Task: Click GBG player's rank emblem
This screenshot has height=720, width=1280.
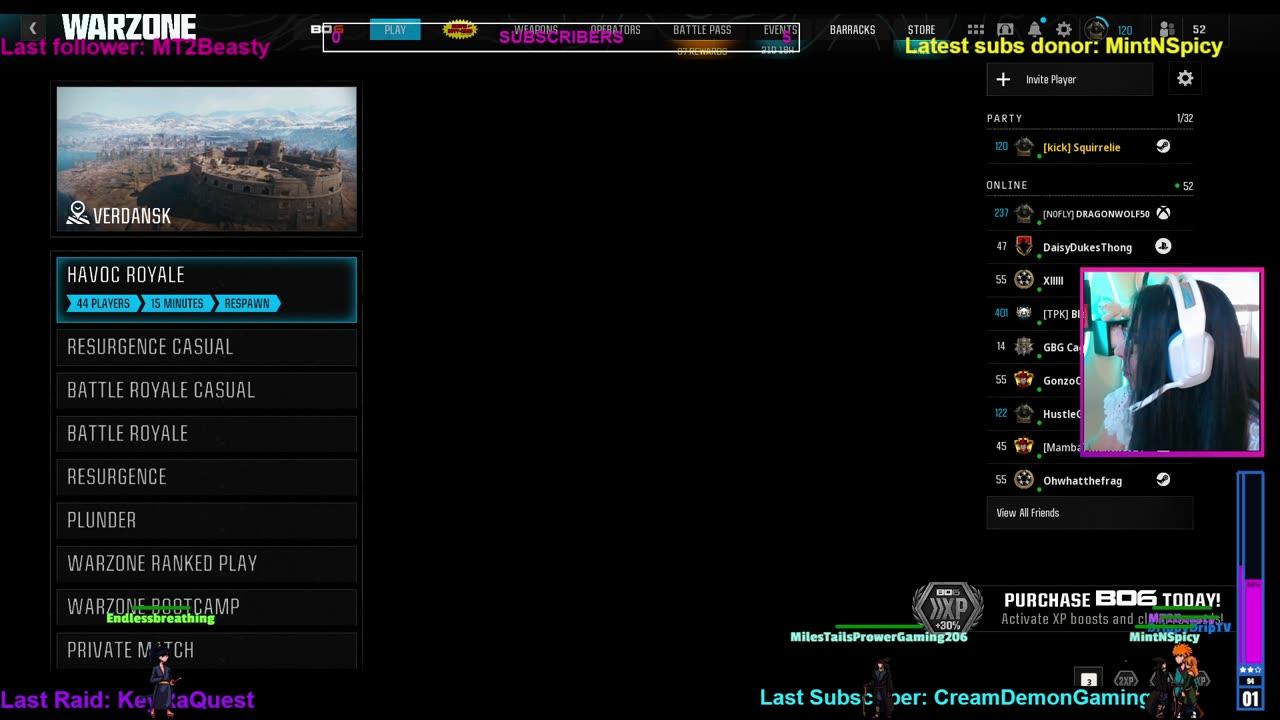Action: point(1024,347)
